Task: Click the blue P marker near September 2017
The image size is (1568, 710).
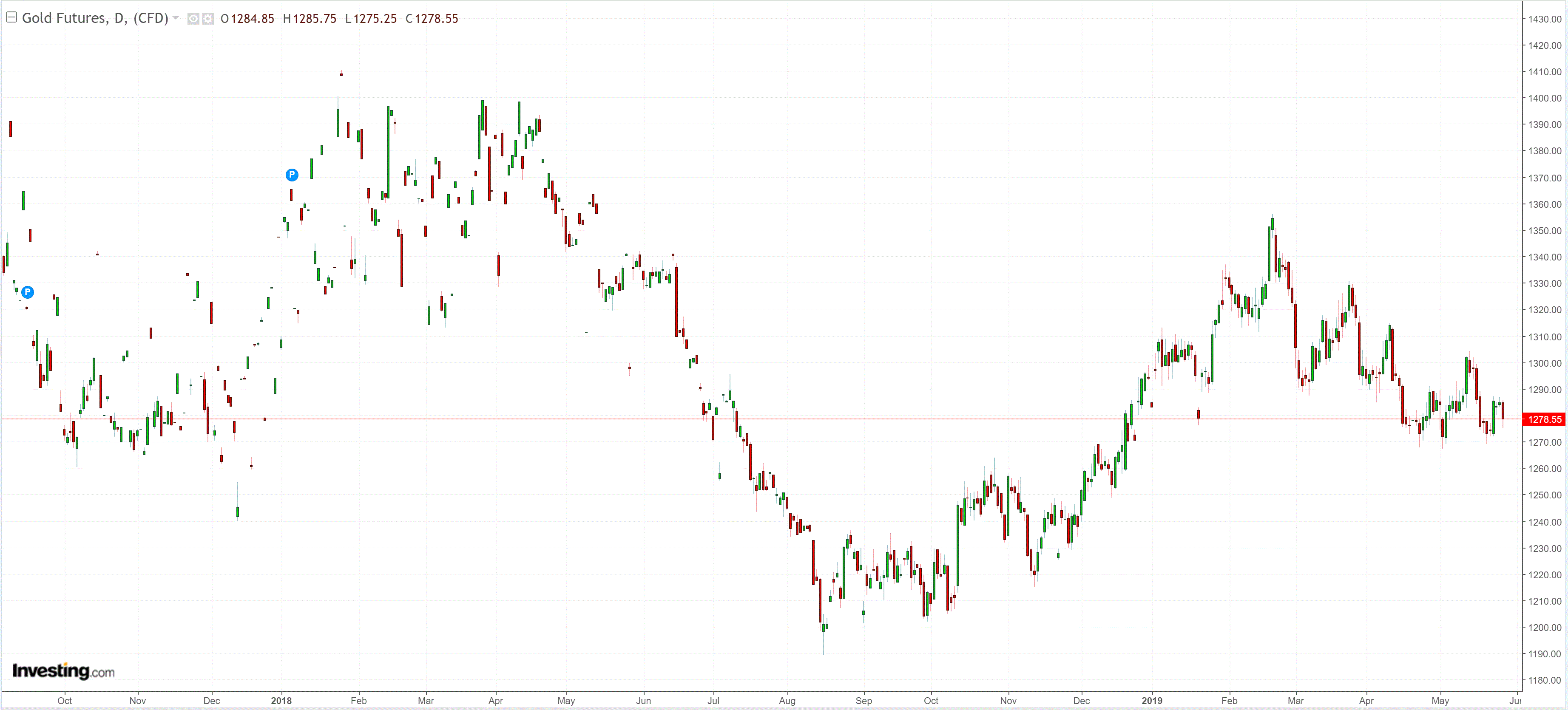Action: (x=27, y=292)
